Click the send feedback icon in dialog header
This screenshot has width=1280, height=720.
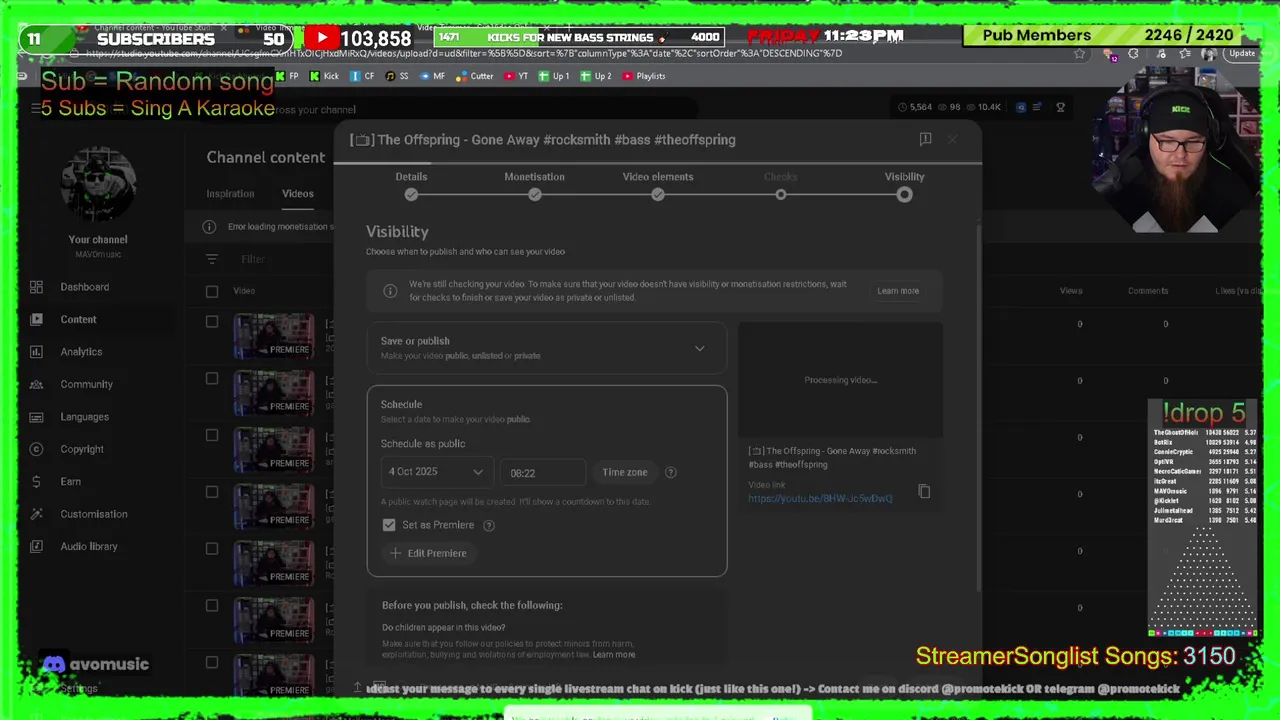pyautogui.click(x=925, y=139)
